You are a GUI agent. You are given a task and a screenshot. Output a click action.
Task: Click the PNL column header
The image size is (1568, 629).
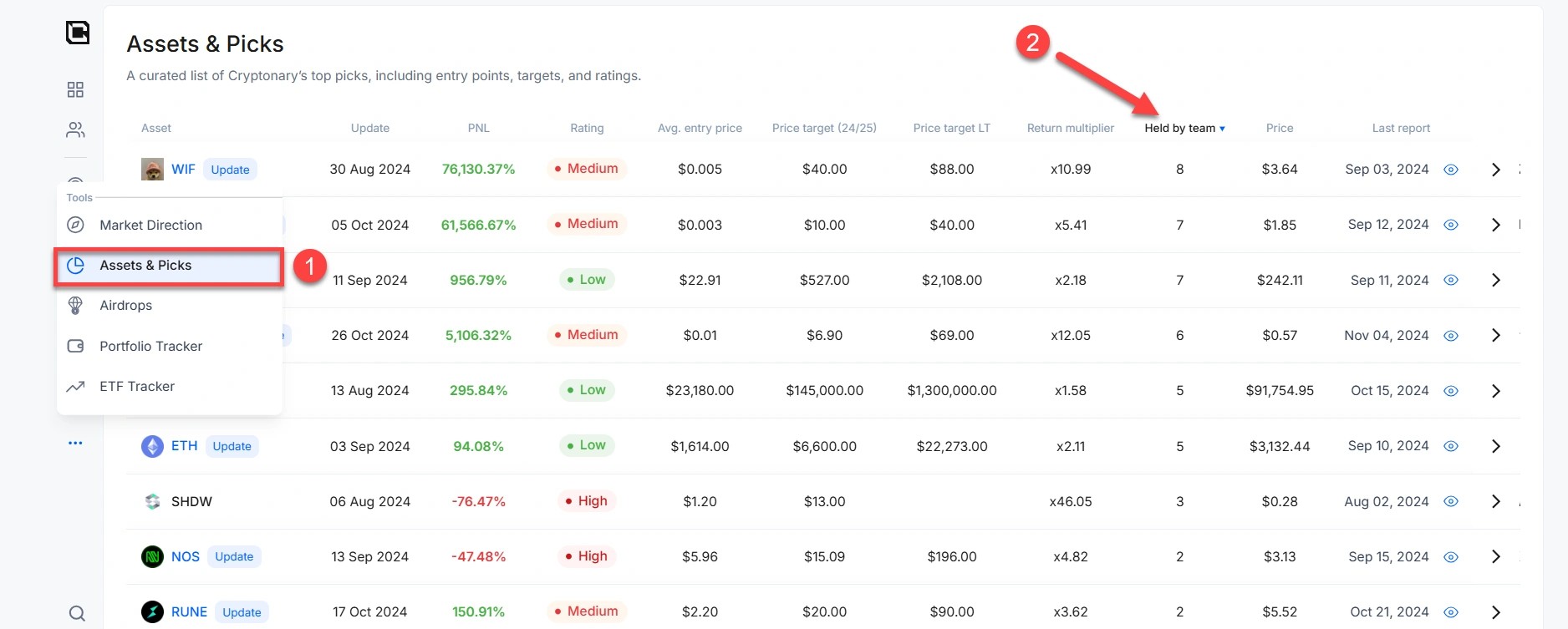pyautogui.click(x=479, y=128)
